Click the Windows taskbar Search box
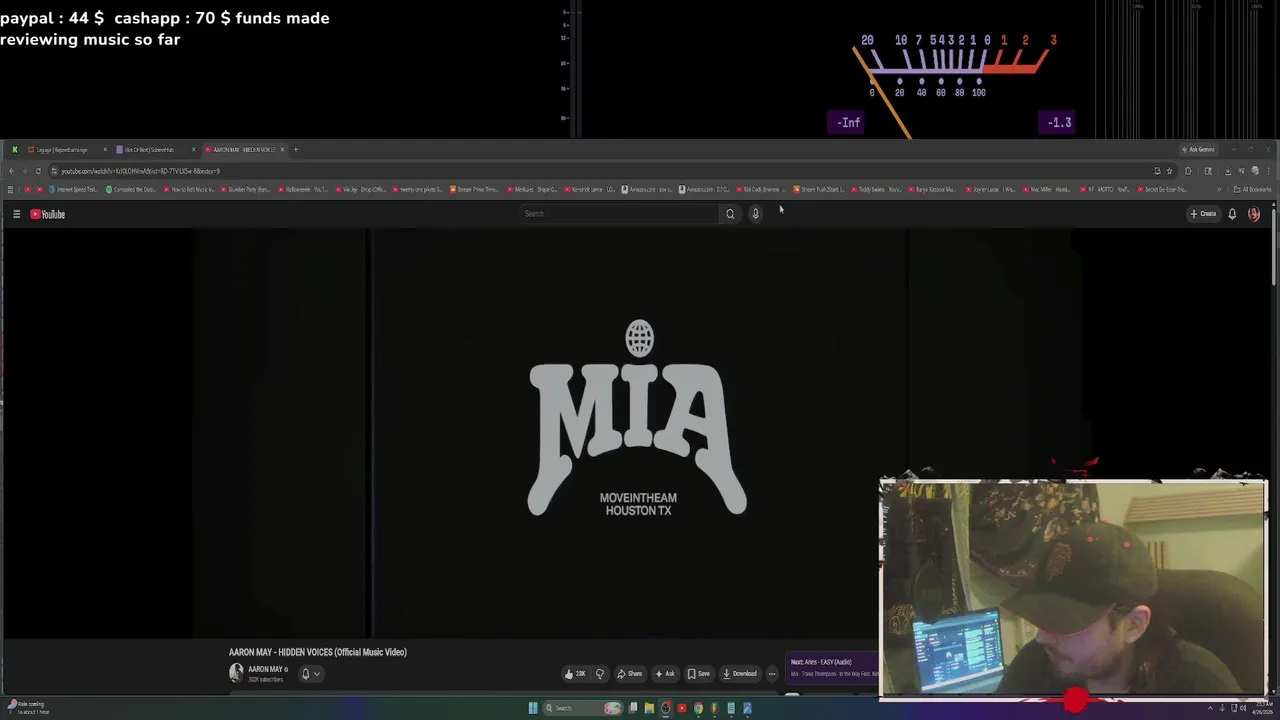Viewport: 1280px width, 720px height. (585, 708)
